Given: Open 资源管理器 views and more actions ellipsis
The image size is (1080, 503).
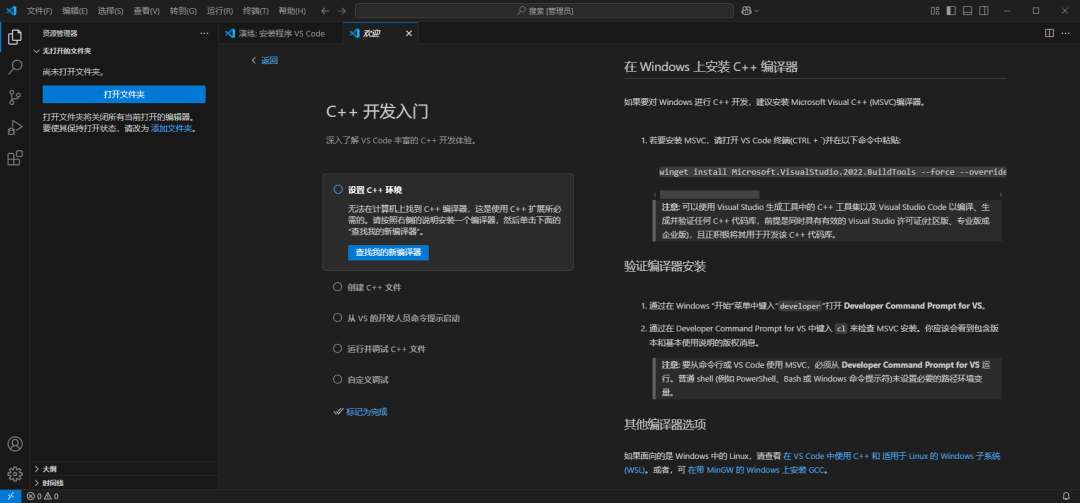Looking at the screenshot, I should pos(204,33).
